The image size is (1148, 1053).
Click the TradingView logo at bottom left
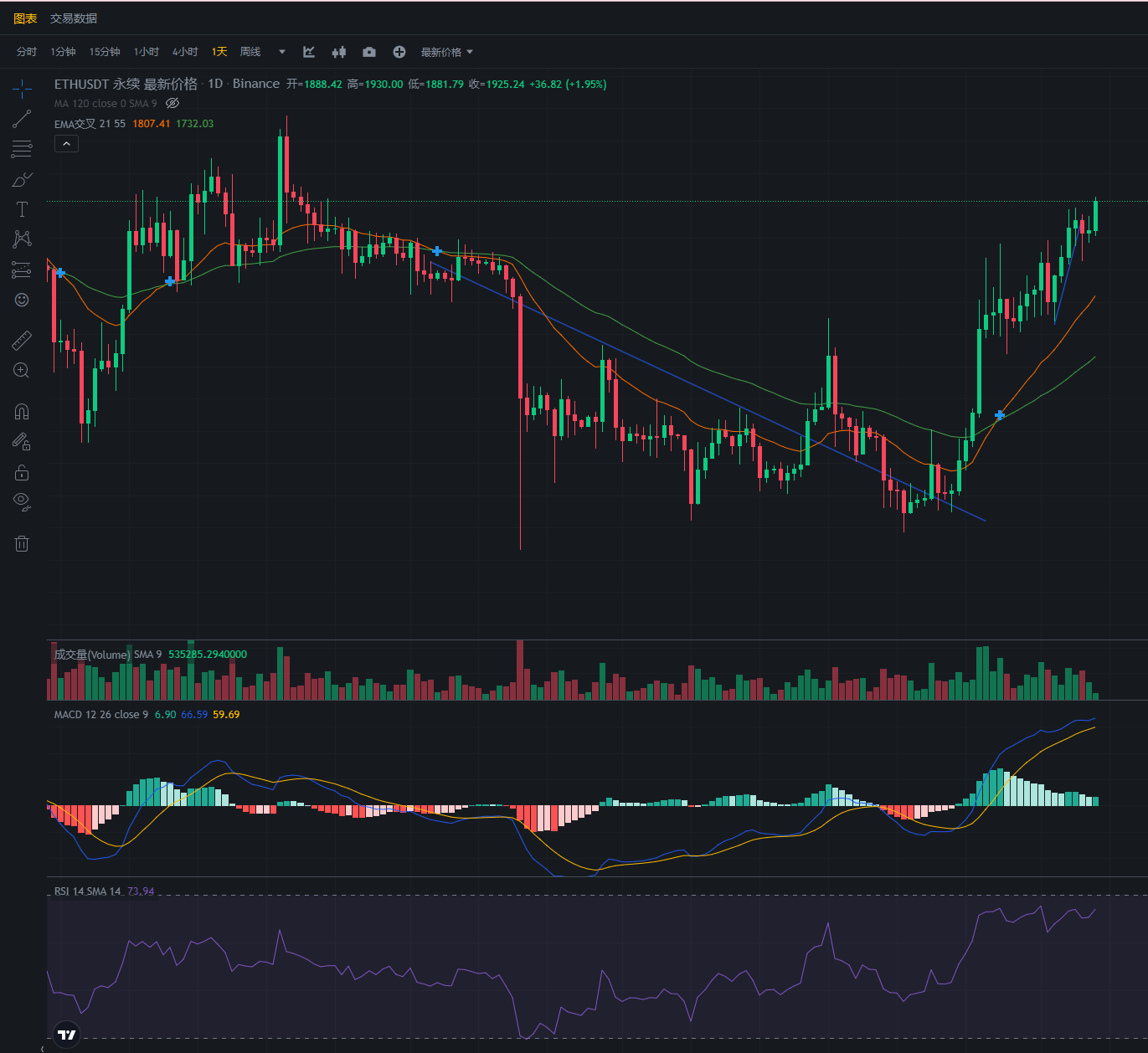click(67, 1035)
